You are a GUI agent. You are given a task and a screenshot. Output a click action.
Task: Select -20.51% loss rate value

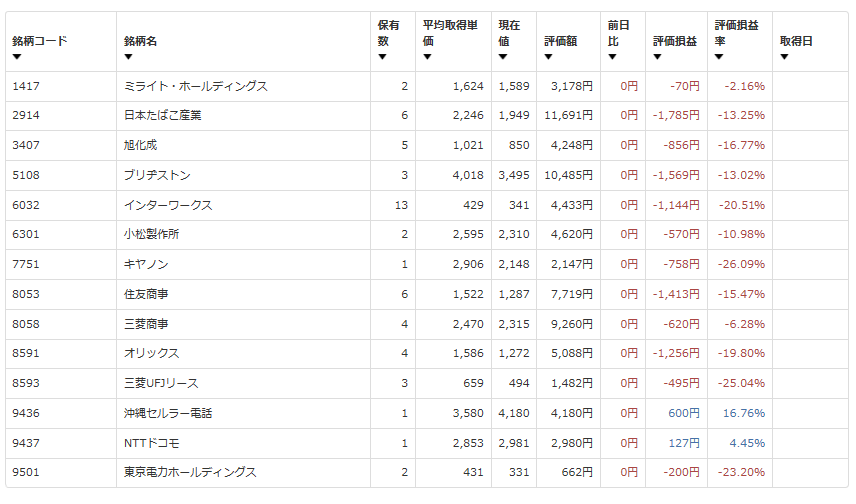[741, 205]
